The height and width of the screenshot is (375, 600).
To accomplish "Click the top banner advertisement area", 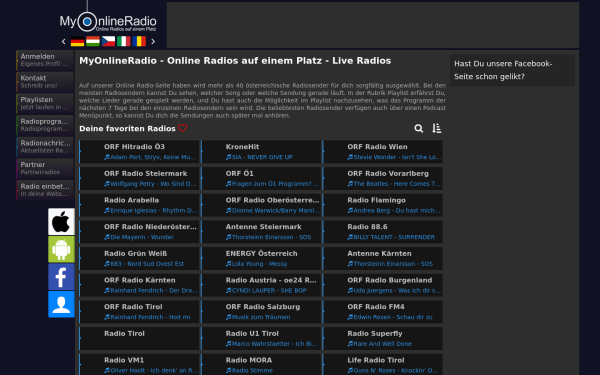I will point(373,25).
